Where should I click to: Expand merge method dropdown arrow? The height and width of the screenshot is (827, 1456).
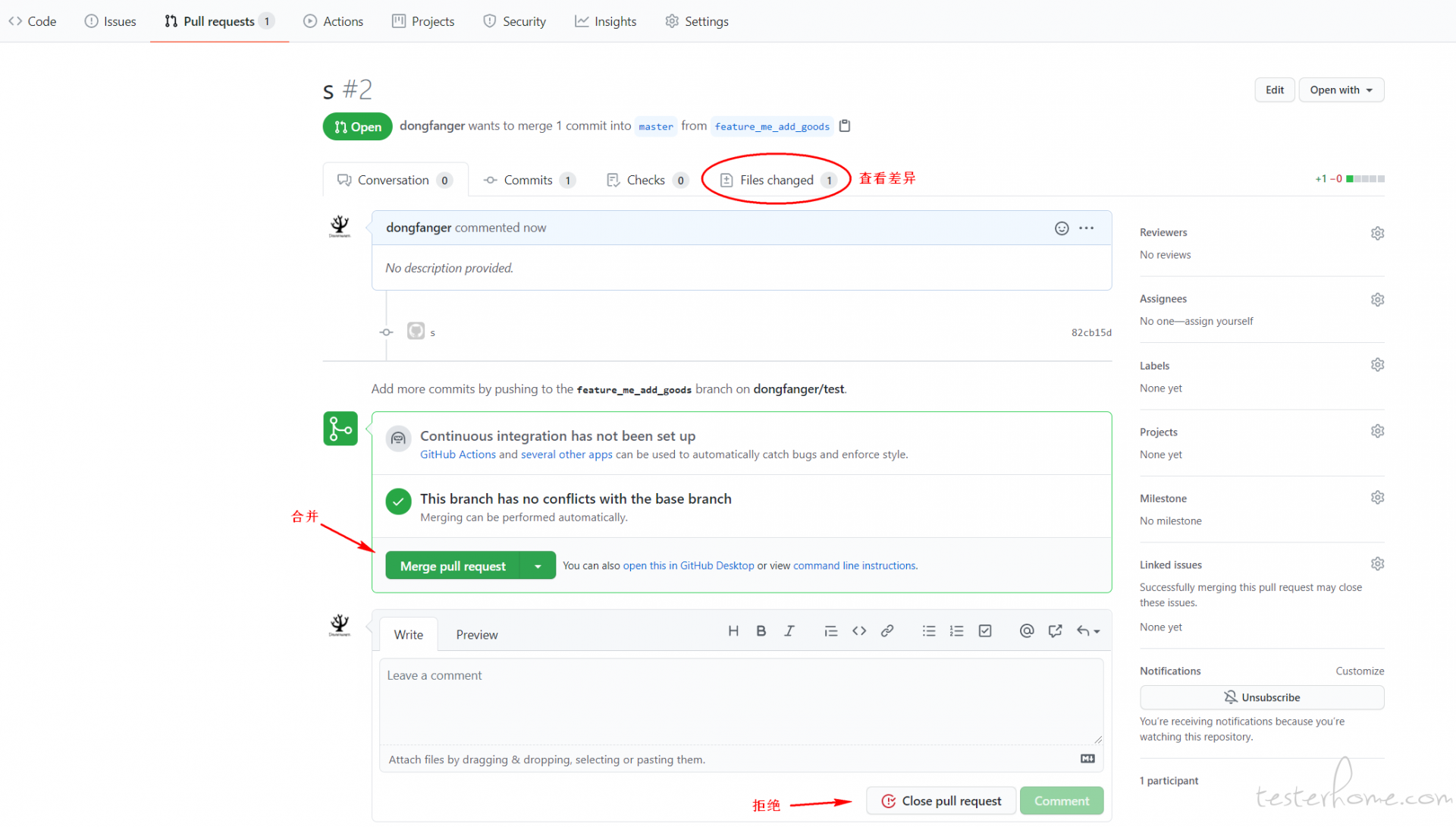(x=538, y=566)
